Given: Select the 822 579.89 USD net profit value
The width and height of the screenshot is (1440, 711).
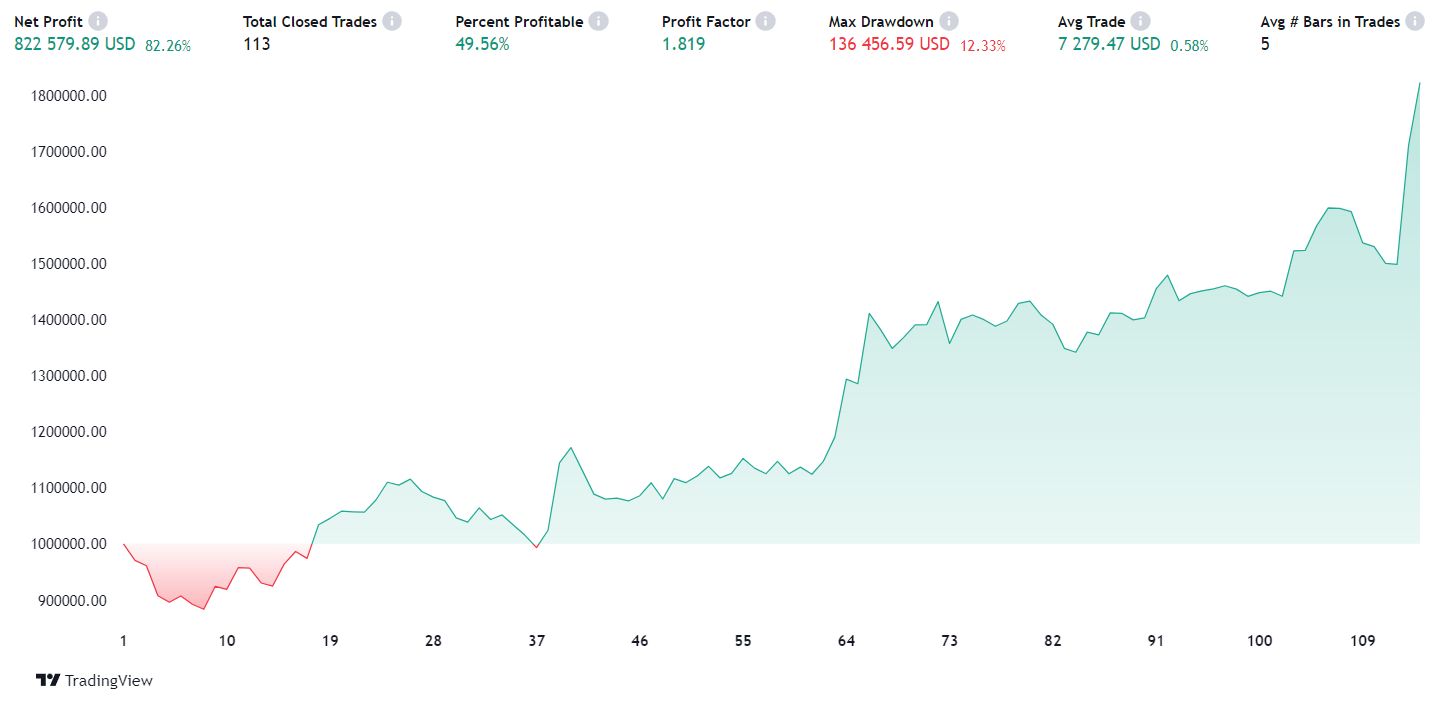Looking at the screenshot, I should click(x=74, y=44).
